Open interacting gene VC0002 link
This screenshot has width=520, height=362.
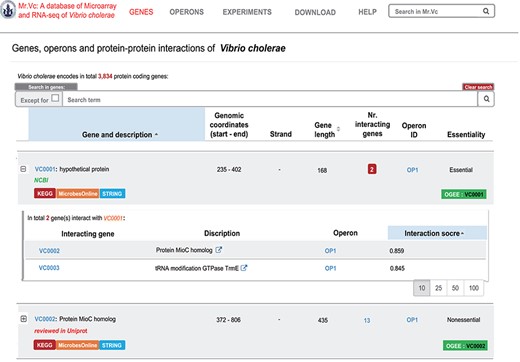pos(49,251)
